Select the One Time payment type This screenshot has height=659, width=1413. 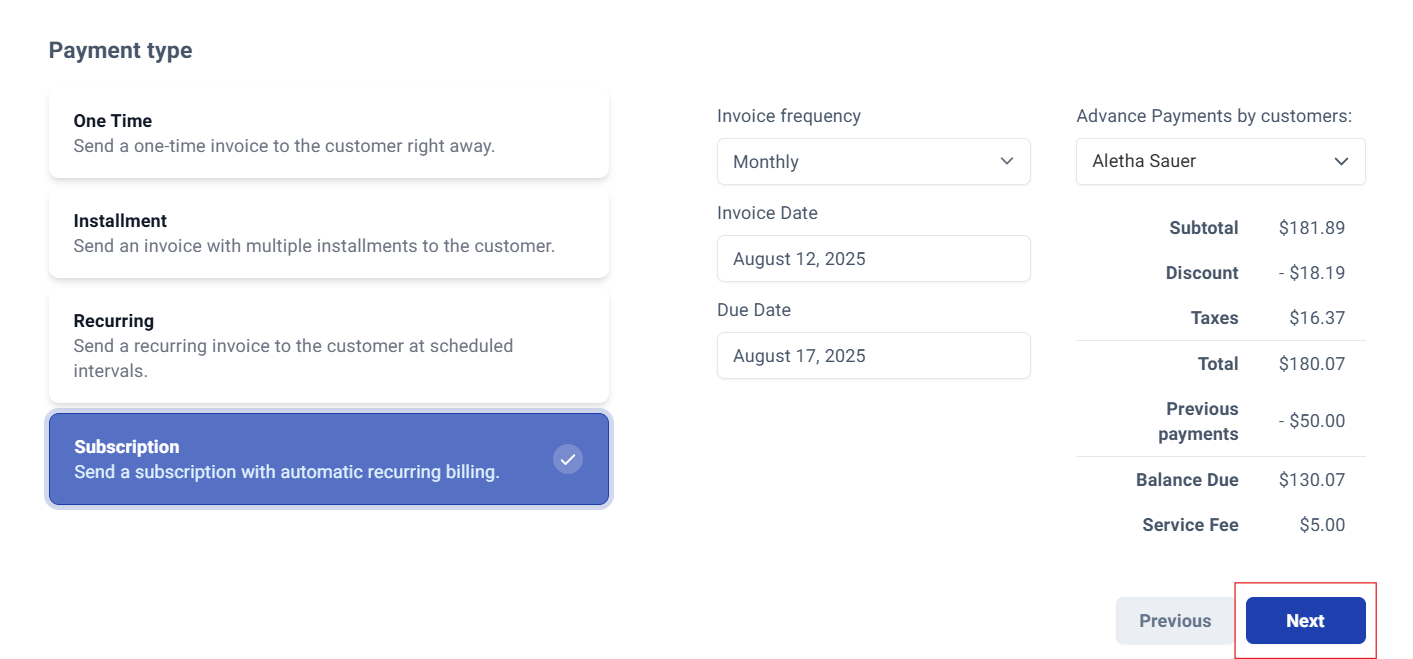pos(329,133)
